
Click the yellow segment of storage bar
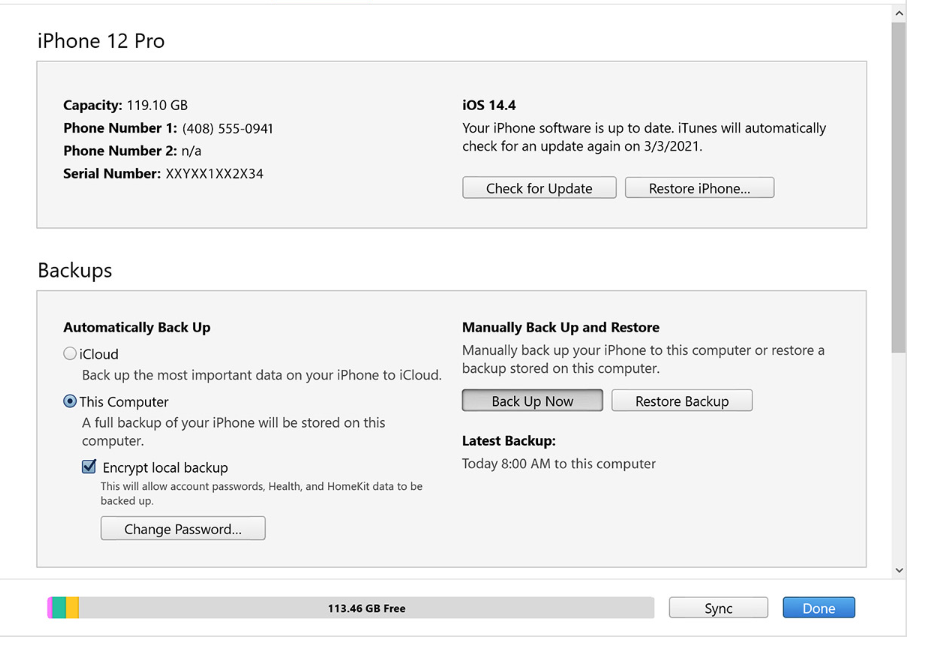[72, 608]
